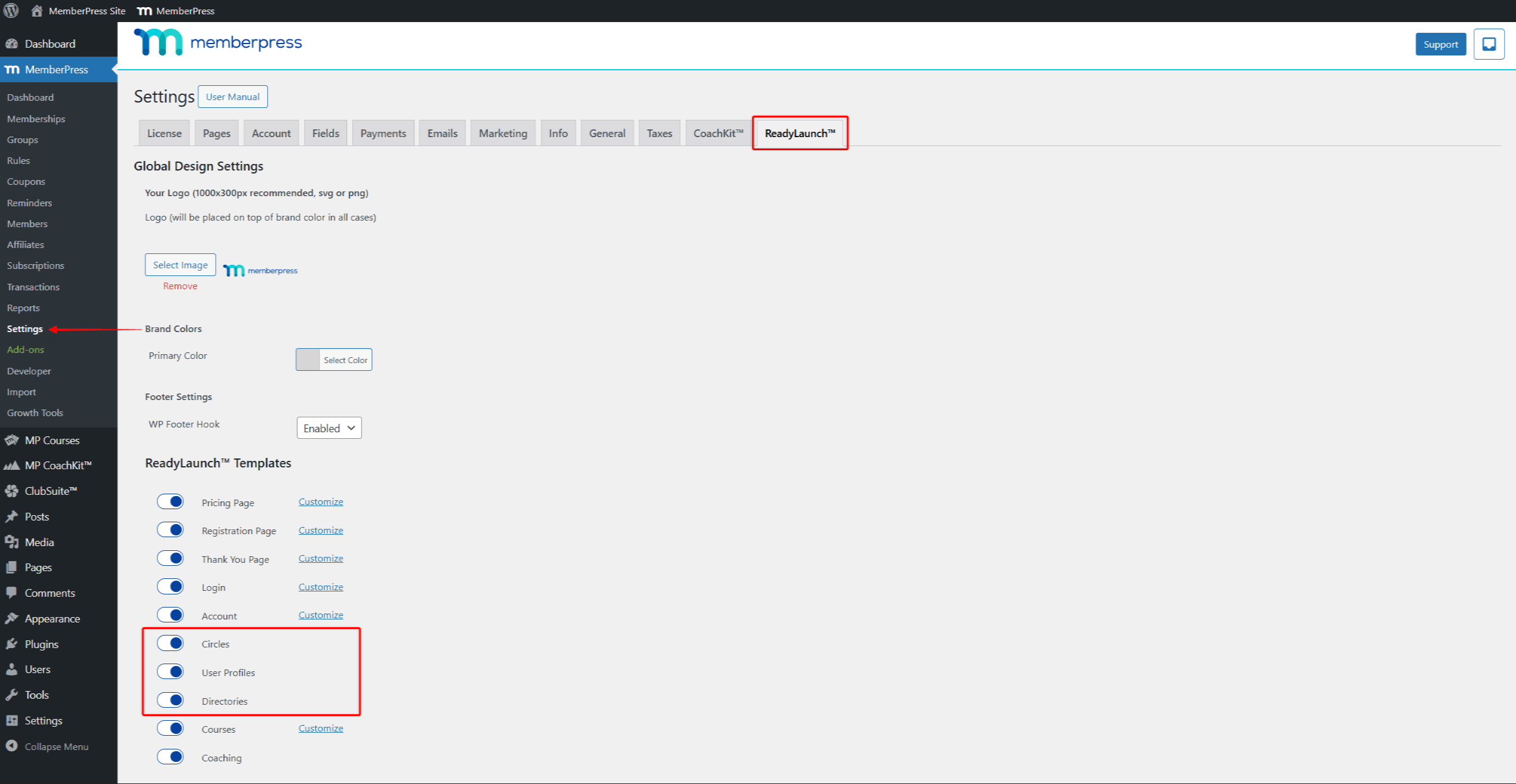This screenshot has width=1516, height=784.
Task: Select the ReadyLaunch tab
Action: [800, 133]
